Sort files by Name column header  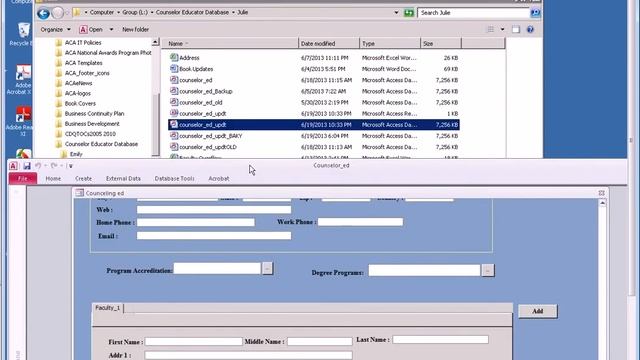click(x=230, y=43)
